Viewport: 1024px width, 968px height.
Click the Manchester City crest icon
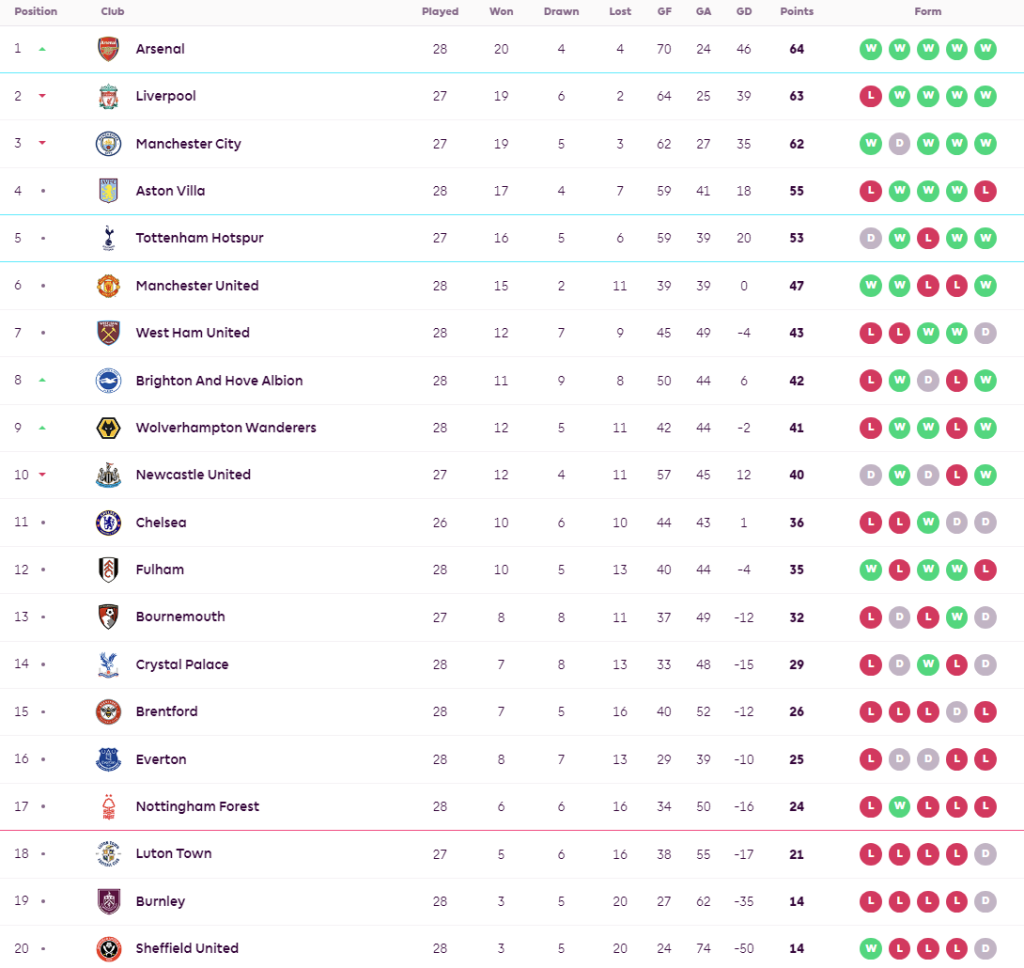point(108,144)
